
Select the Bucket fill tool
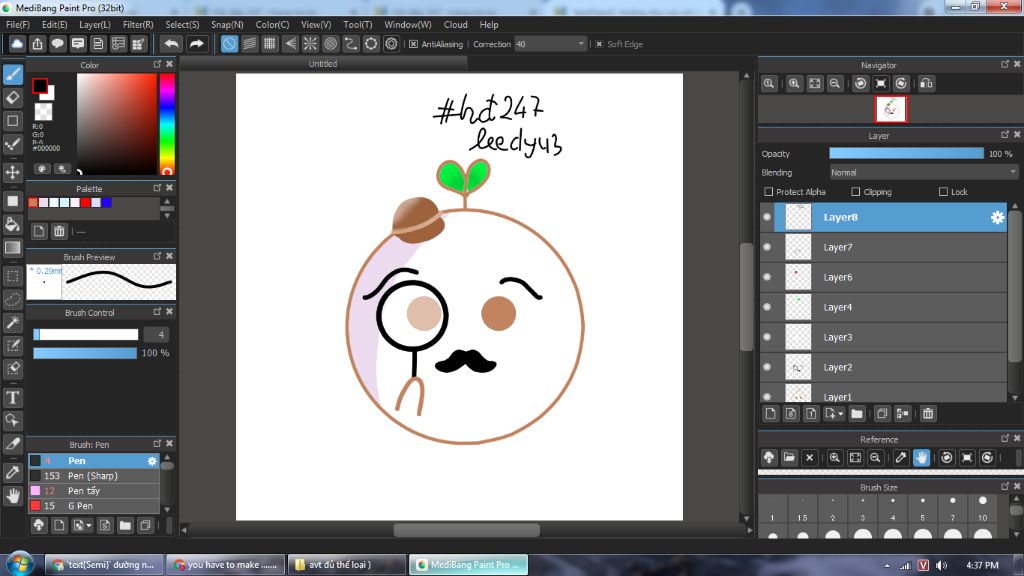pos(12,225)
